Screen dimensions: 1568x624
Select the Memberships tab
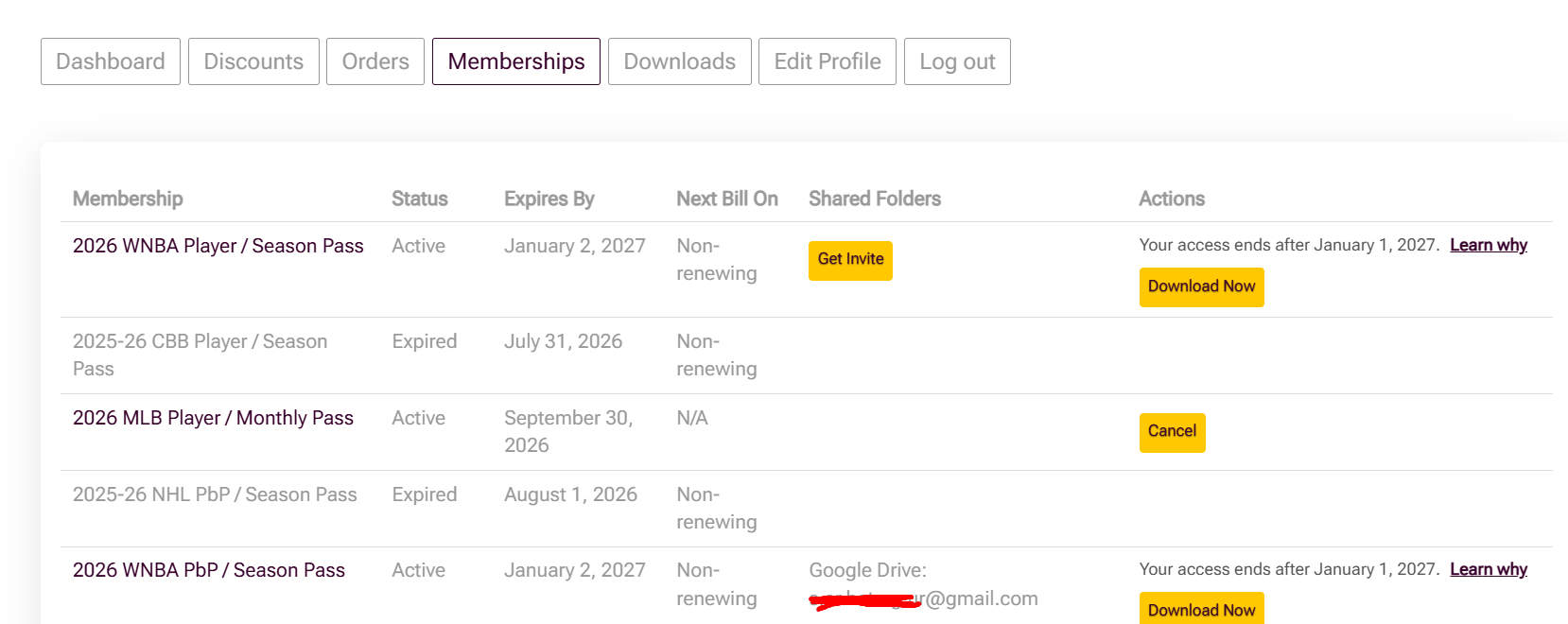(516, 61)
